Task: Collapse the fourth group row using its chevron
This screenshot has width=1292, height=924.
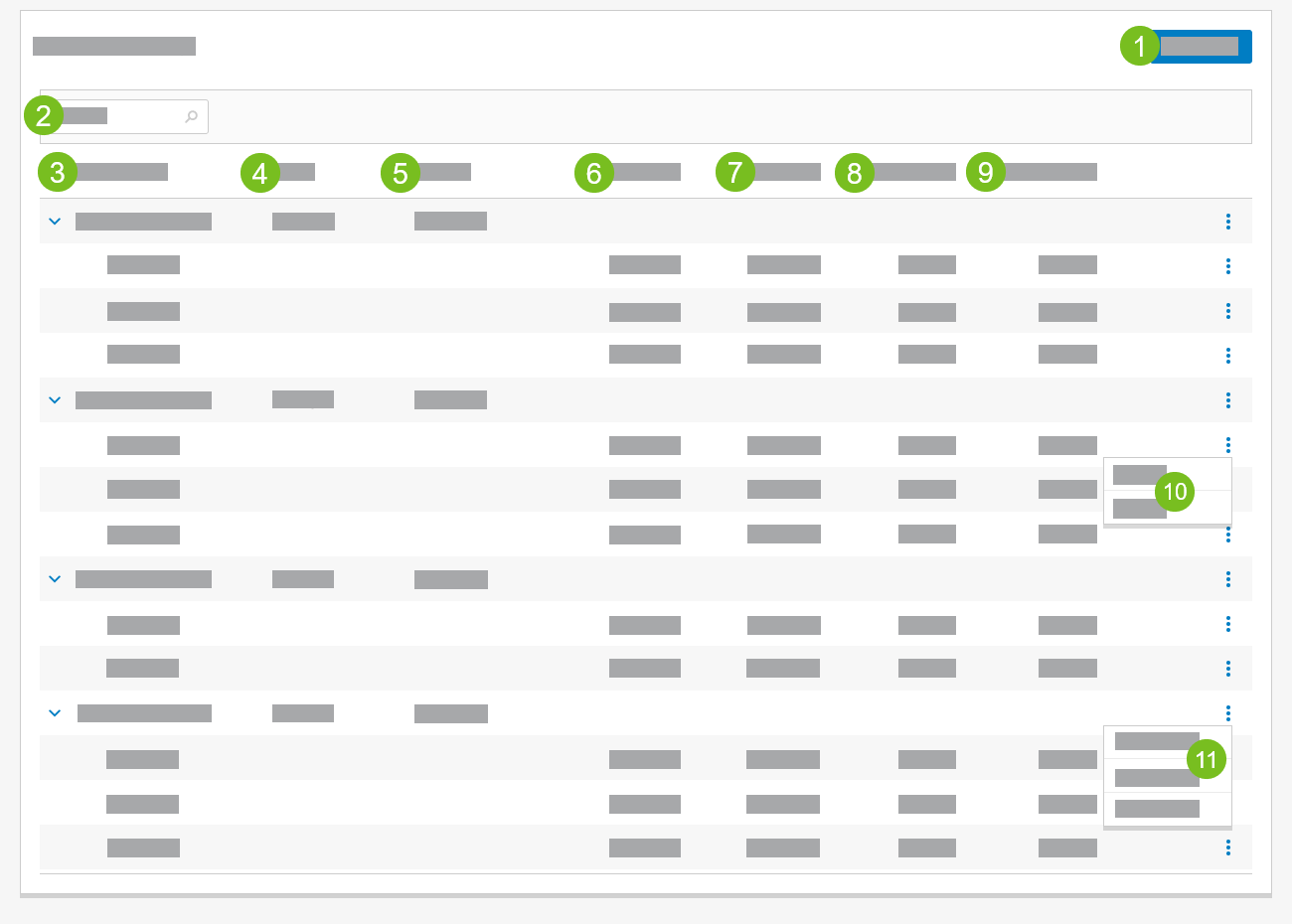Action: coord(55,713)
